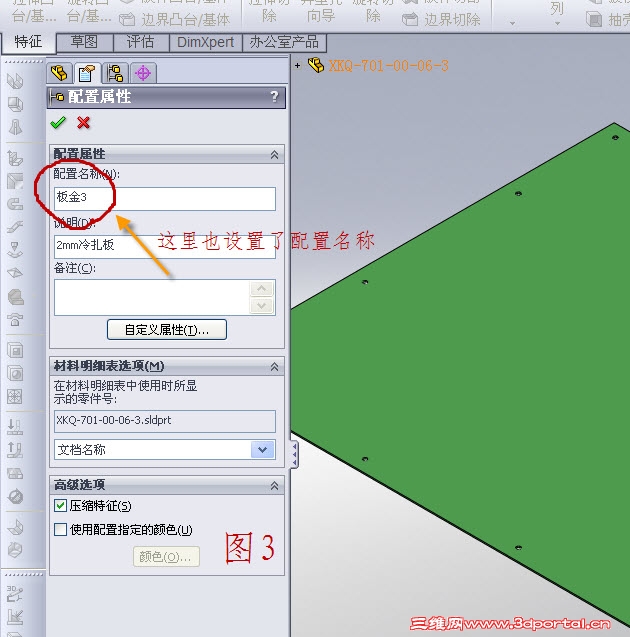Cancel with the red X icon
Screen dimensions: 630x637
click(x=83, y=122)
